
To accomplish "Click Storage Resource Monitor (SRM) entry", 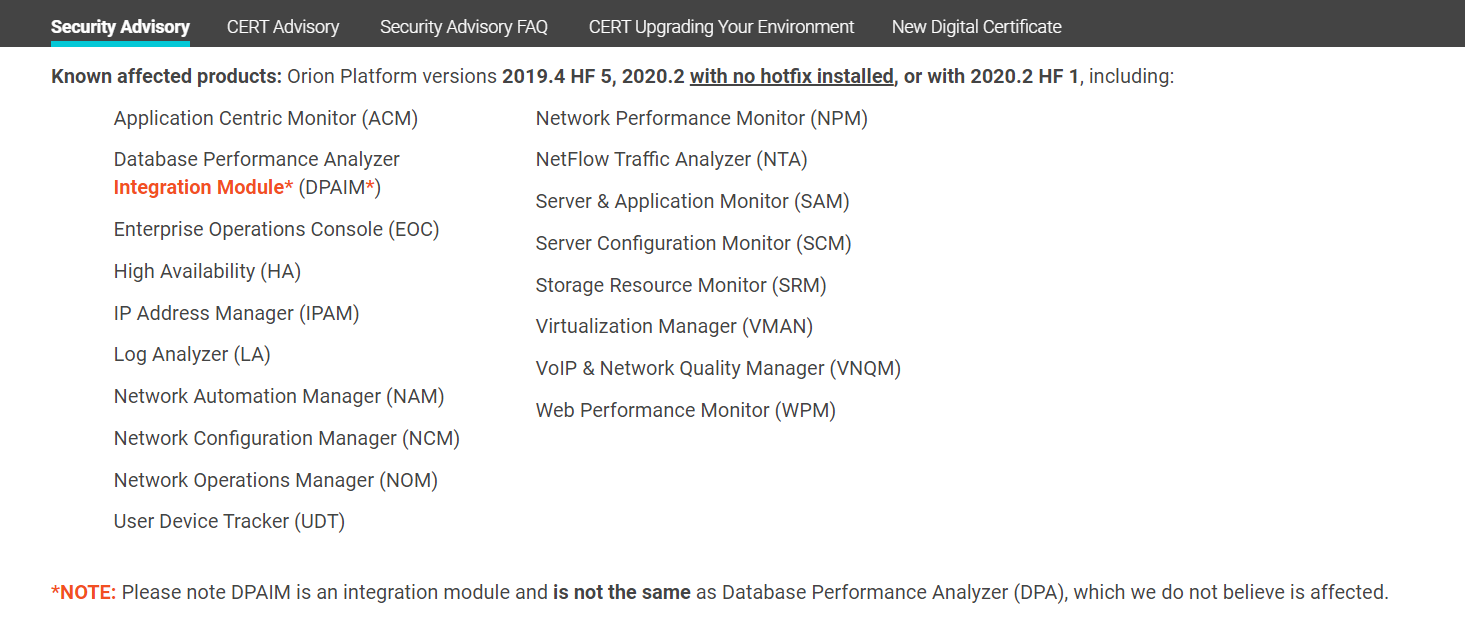I will pos(681,285).
